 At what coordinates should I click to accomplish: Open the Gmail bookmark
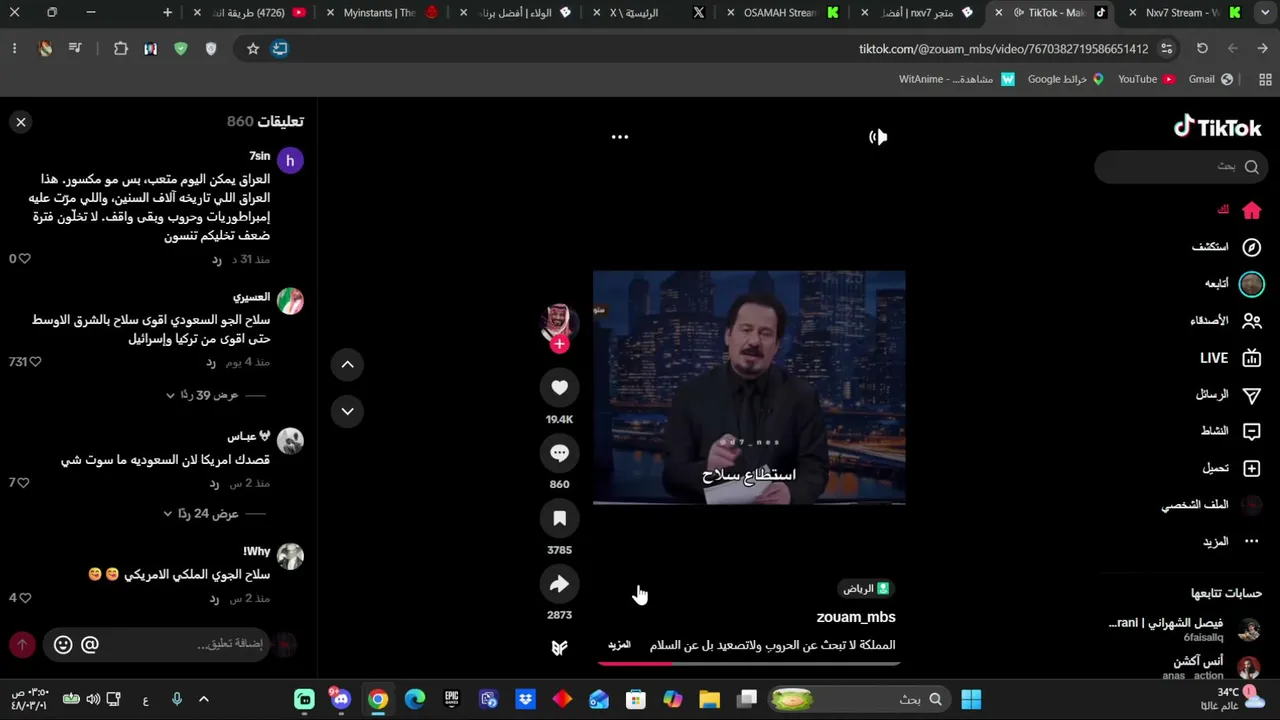(1210, 79)
